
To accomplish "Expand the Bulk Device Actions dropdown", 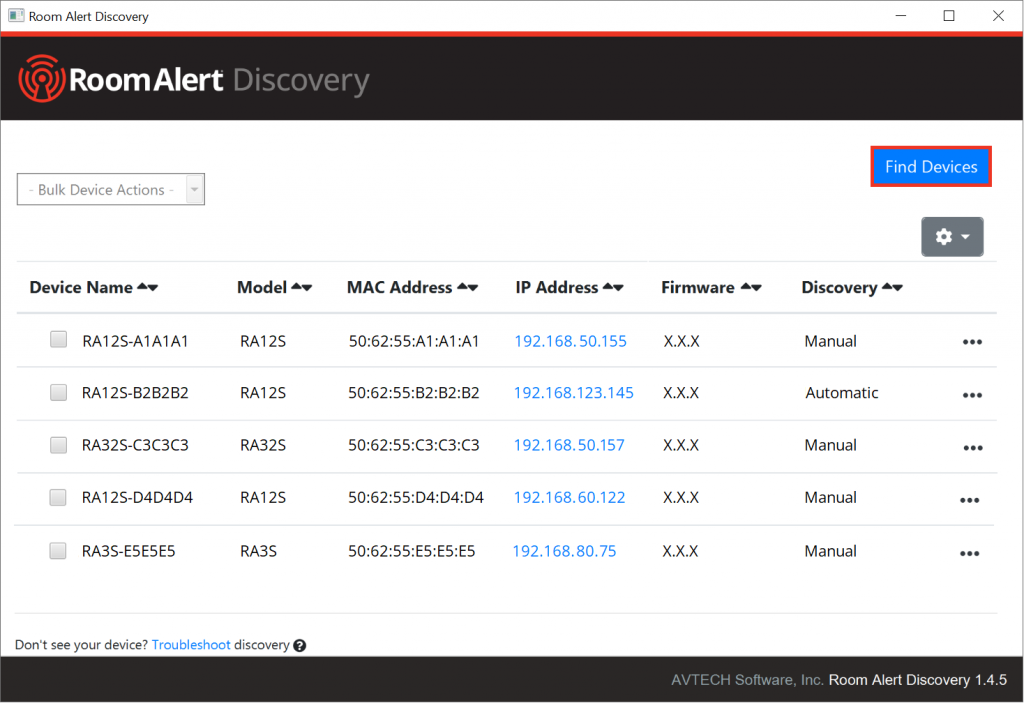I will point(111,189).
